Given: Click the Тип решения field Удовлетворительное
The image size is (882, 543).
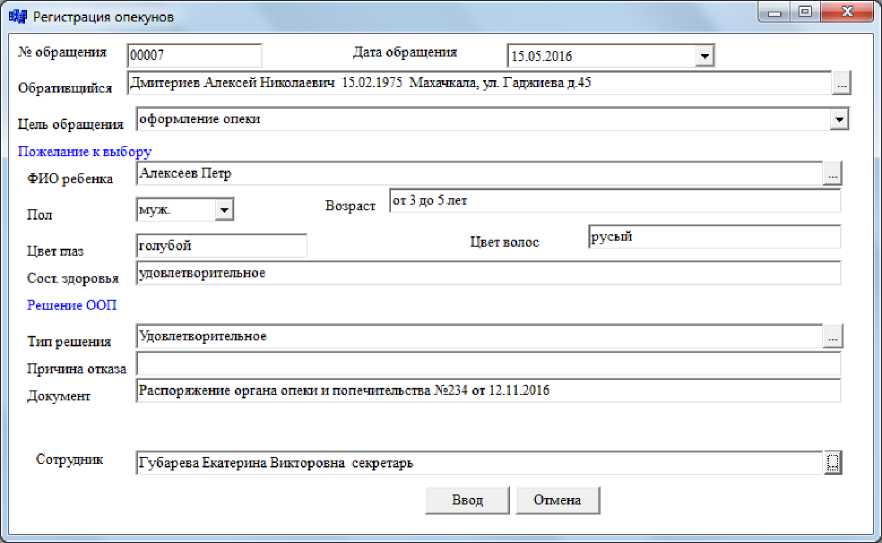Looking at the screenshot, I should pyautogui.click(x=480, y=336).
